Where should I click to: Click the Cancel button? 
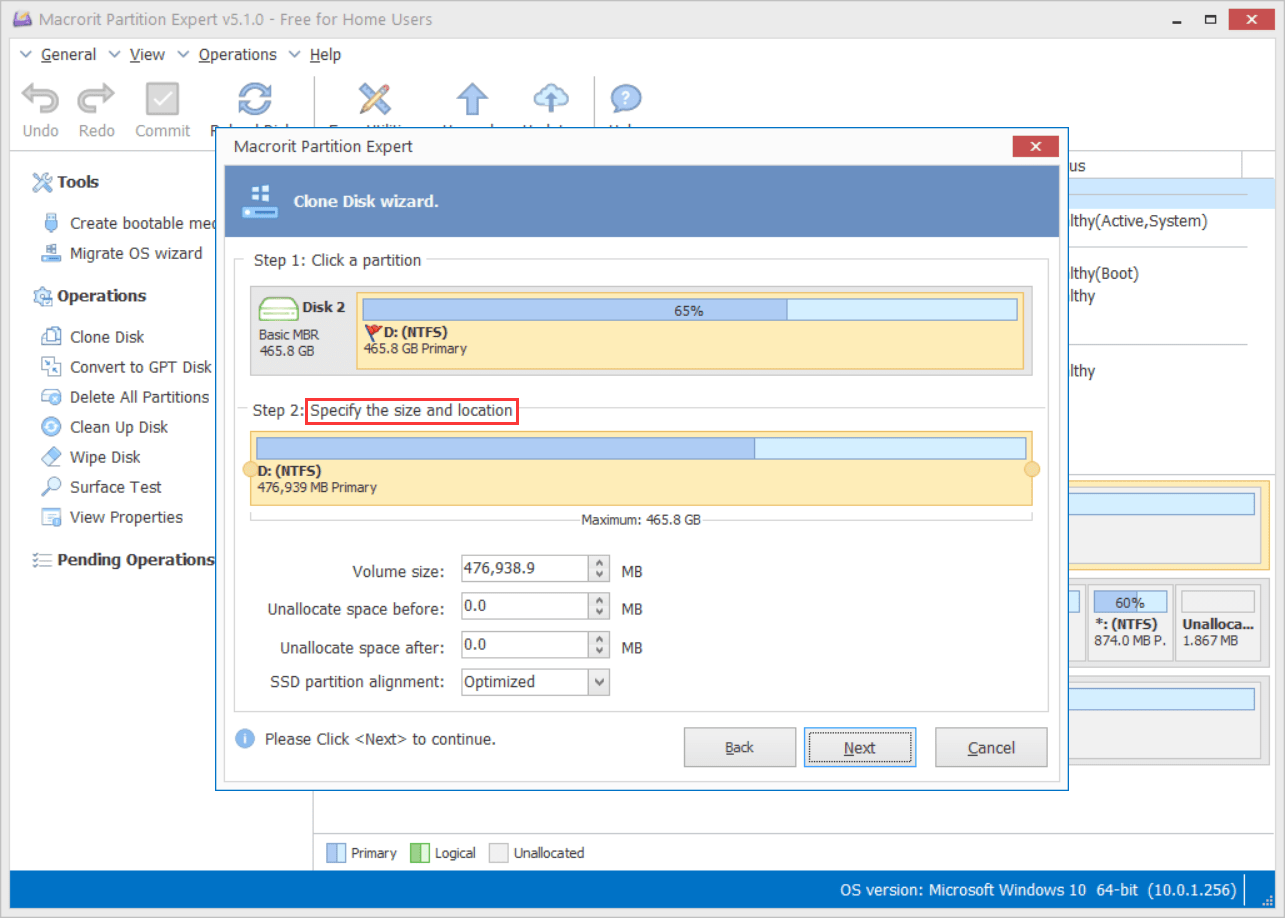point(991,747)
